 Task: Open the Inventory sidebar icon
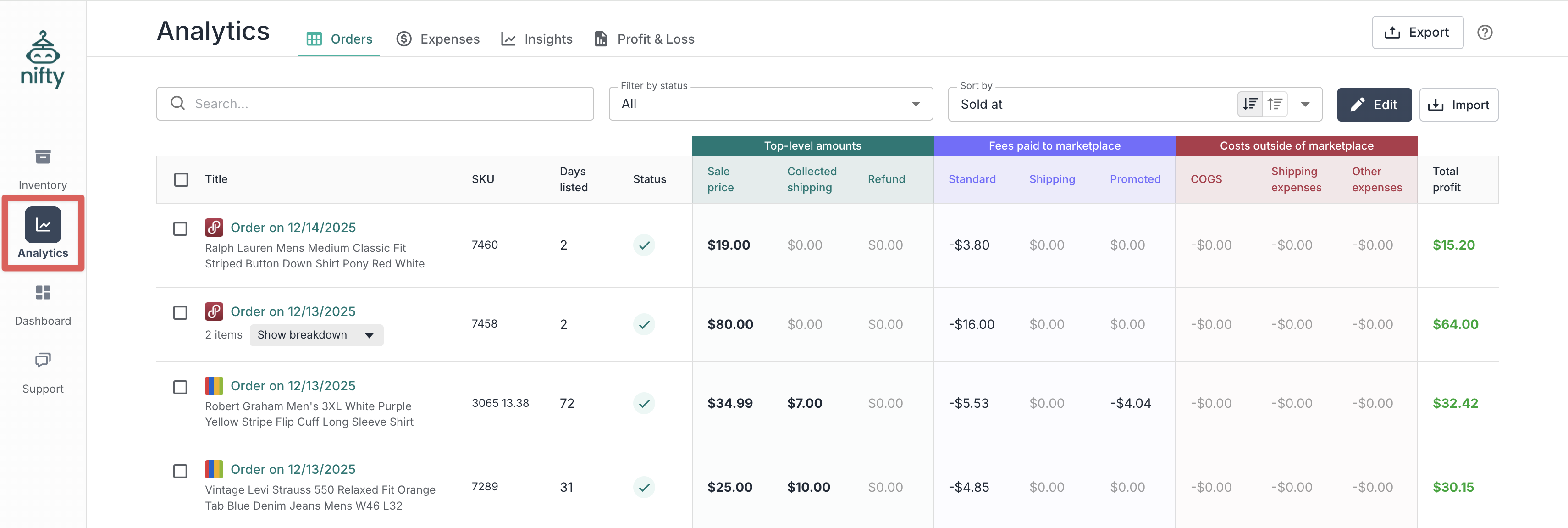pyautogui.click(x=43, y=157)
